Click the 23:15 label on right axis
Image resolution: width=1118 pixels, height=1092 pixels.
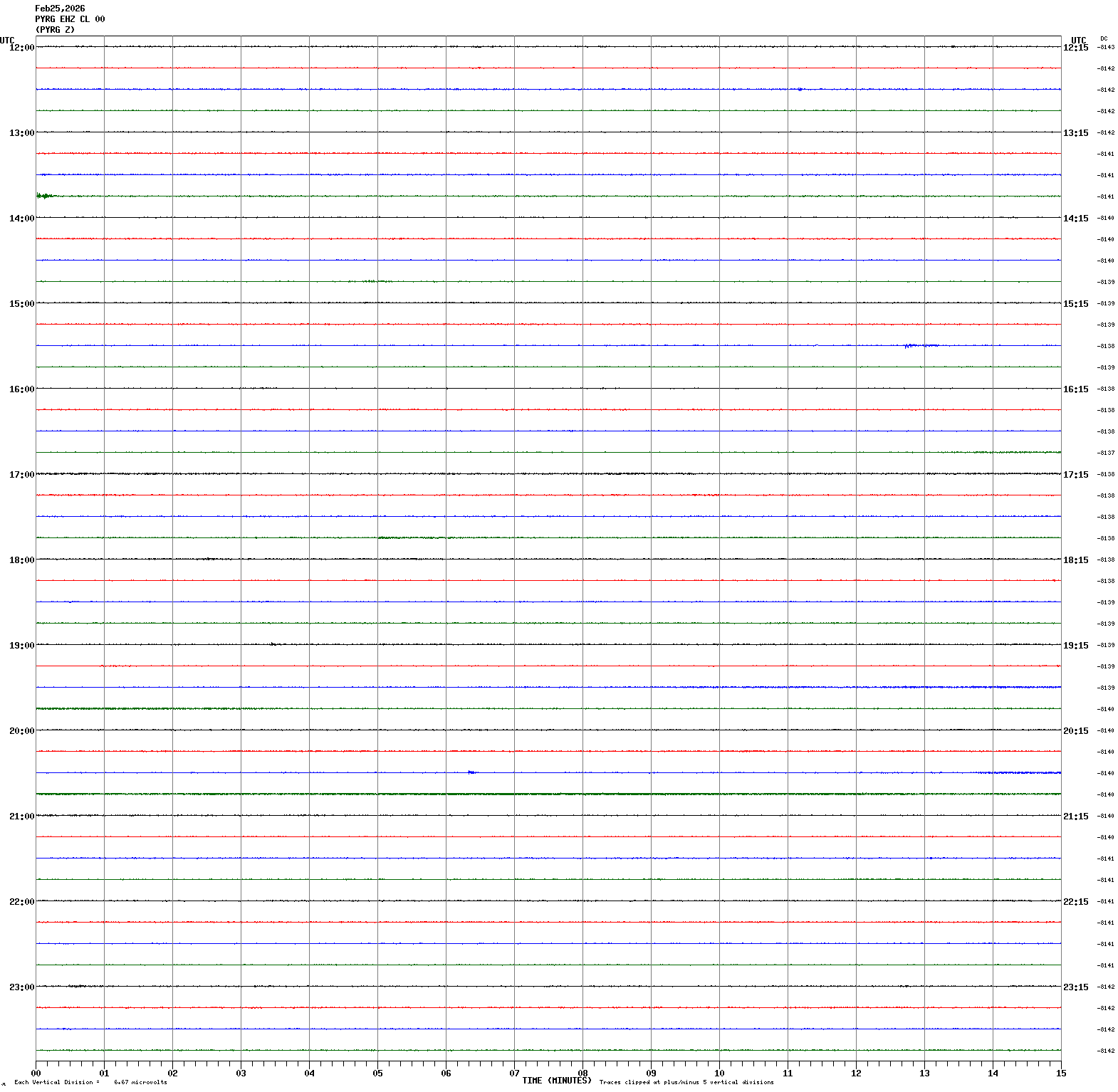[1075, 987]
